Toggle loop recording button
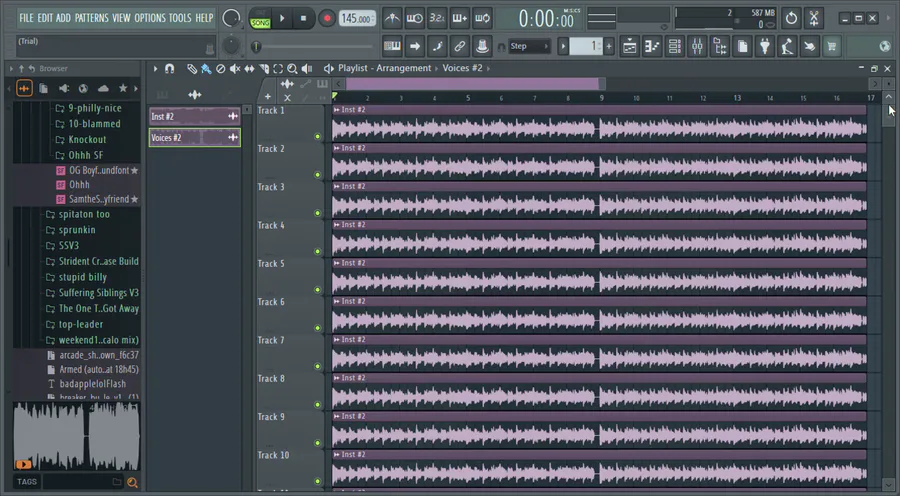The width and height of the screenshot is (900, 496). click(x=482, y=18)
